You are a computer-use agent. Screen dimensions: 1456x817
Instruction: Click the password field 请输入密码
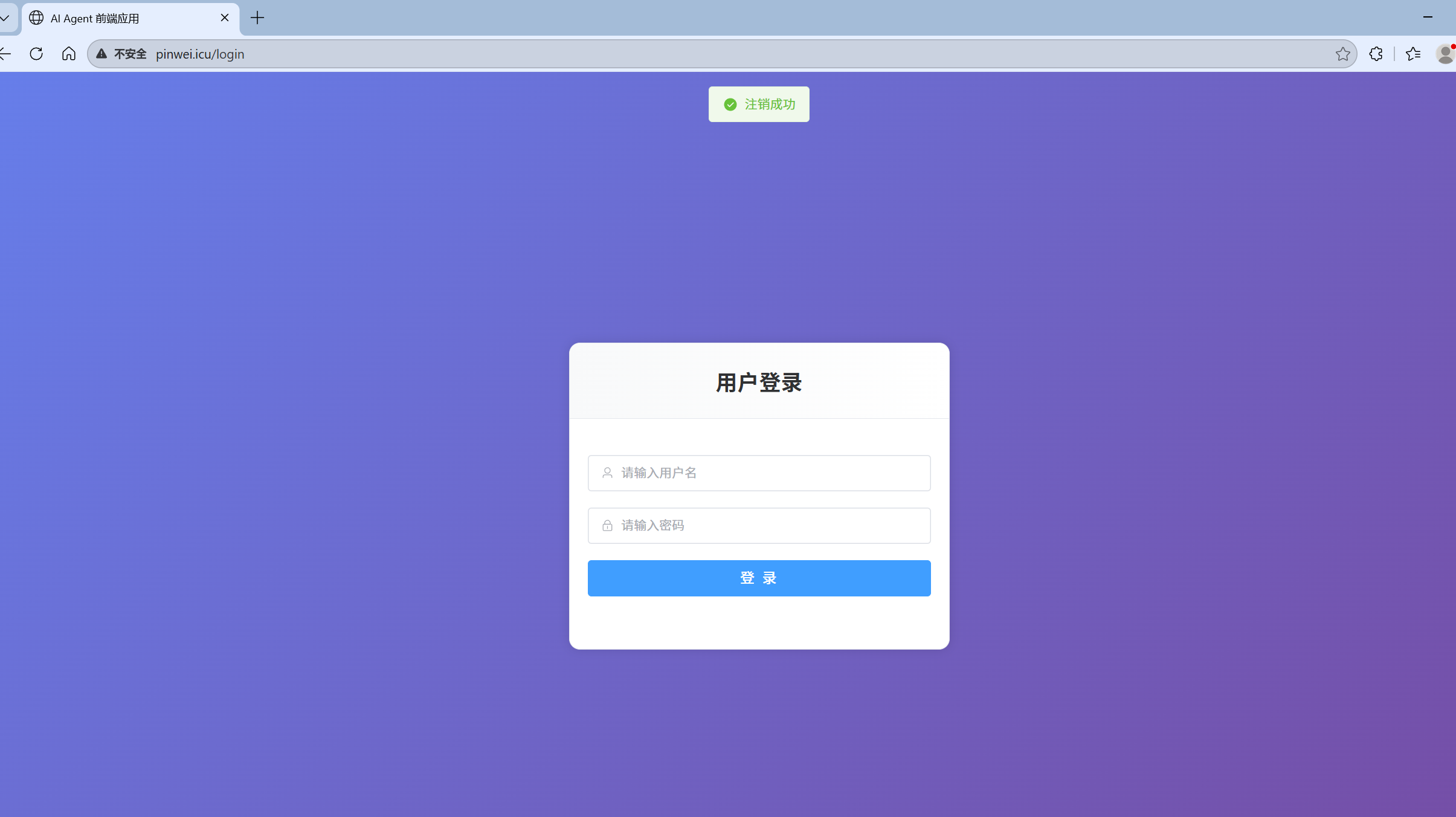pyautogui.click(x=759, y=526)
